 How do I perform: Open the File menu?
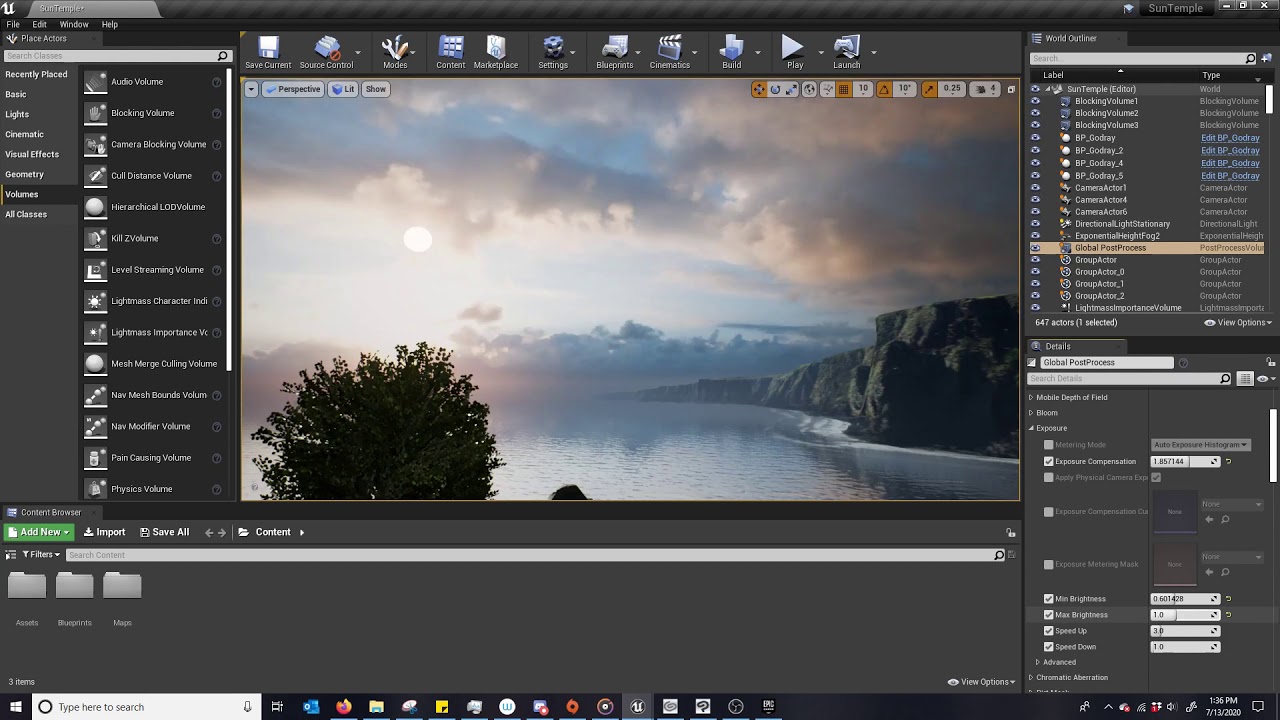13,24
